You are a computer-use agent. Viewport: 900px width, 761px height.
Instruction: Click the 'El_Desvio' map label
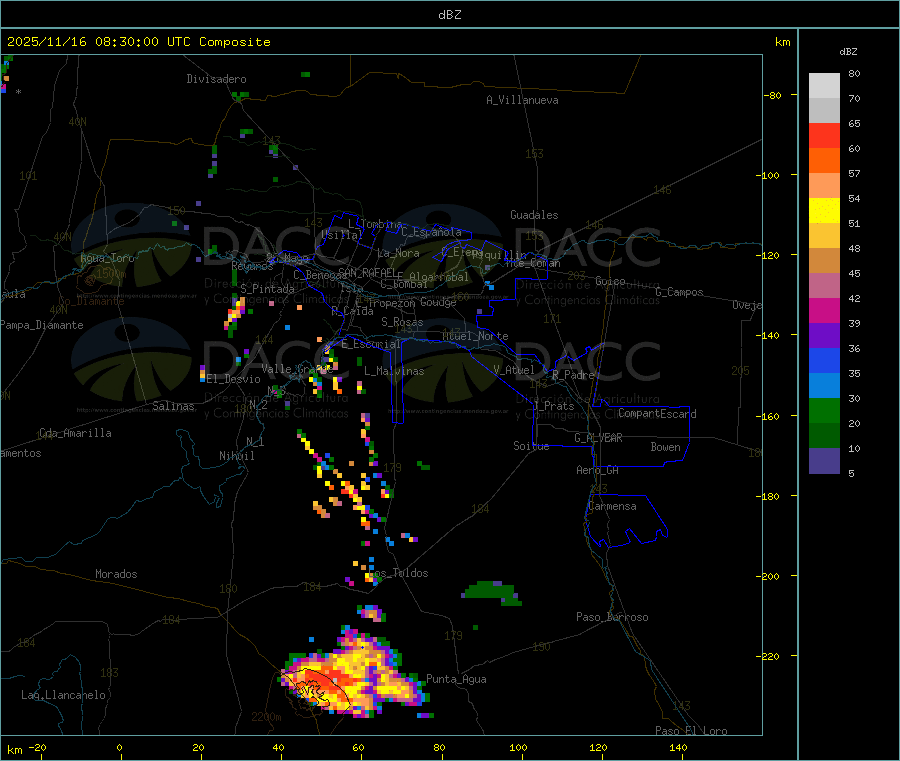click(233, 379)
